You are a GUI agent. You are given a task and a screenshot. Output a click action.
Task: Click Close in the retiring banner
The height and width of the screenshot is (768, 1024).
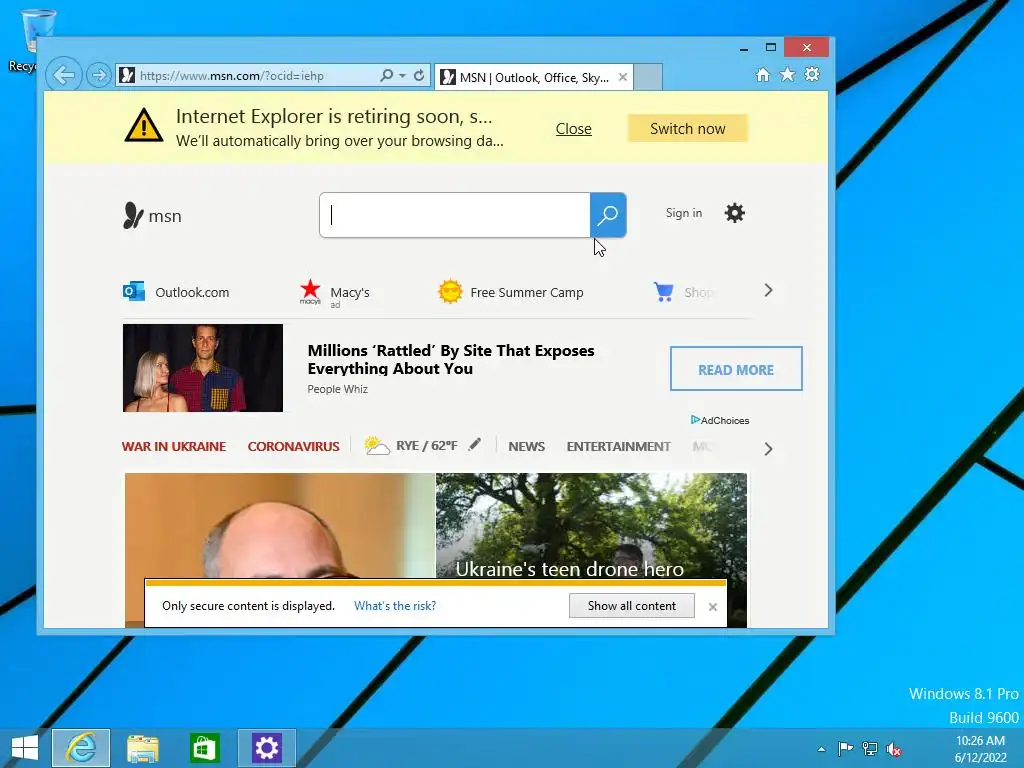[573, 129]
